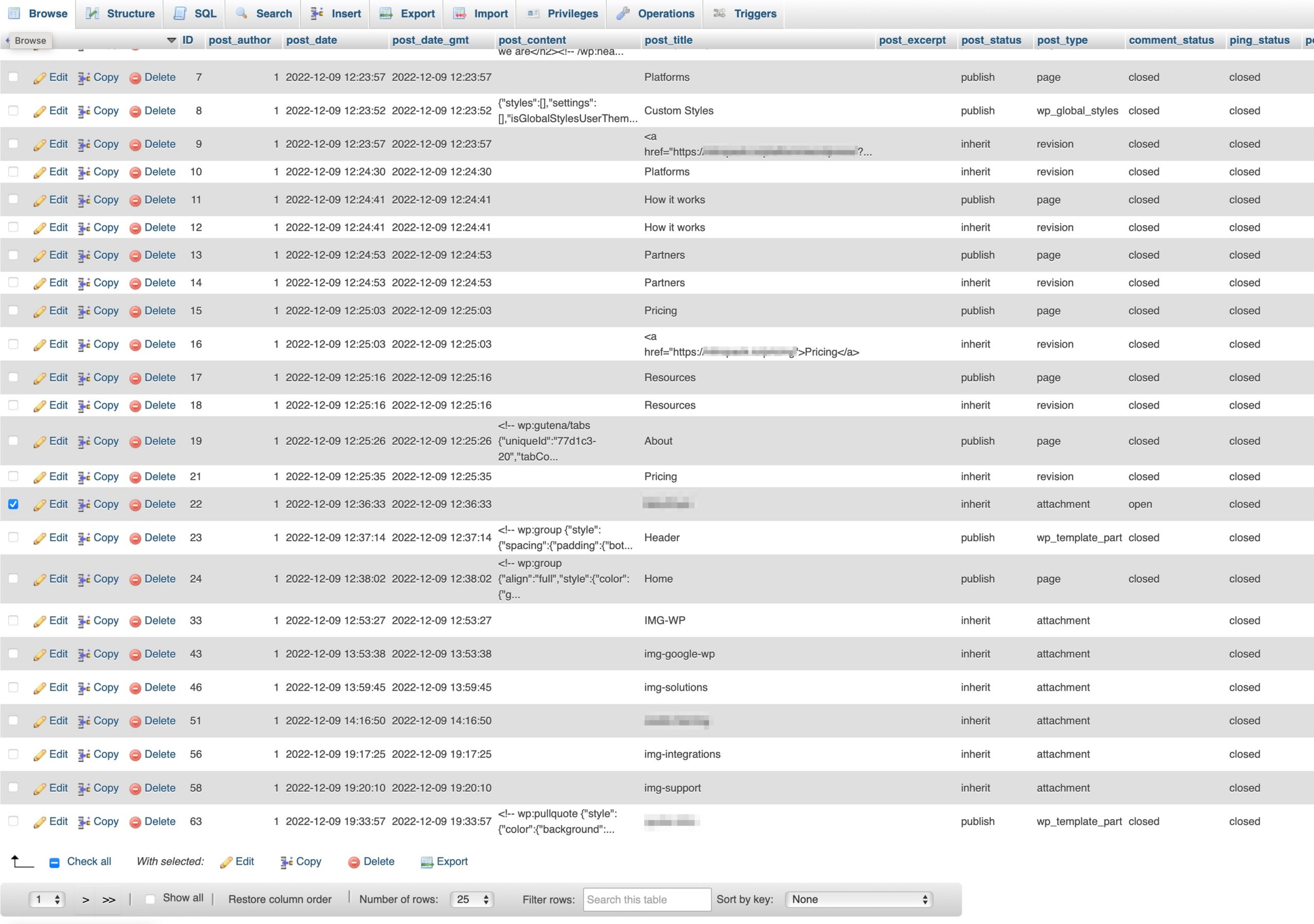Click bottom With selected Export icon
The image size is (1314, 924).
[427, 862]
